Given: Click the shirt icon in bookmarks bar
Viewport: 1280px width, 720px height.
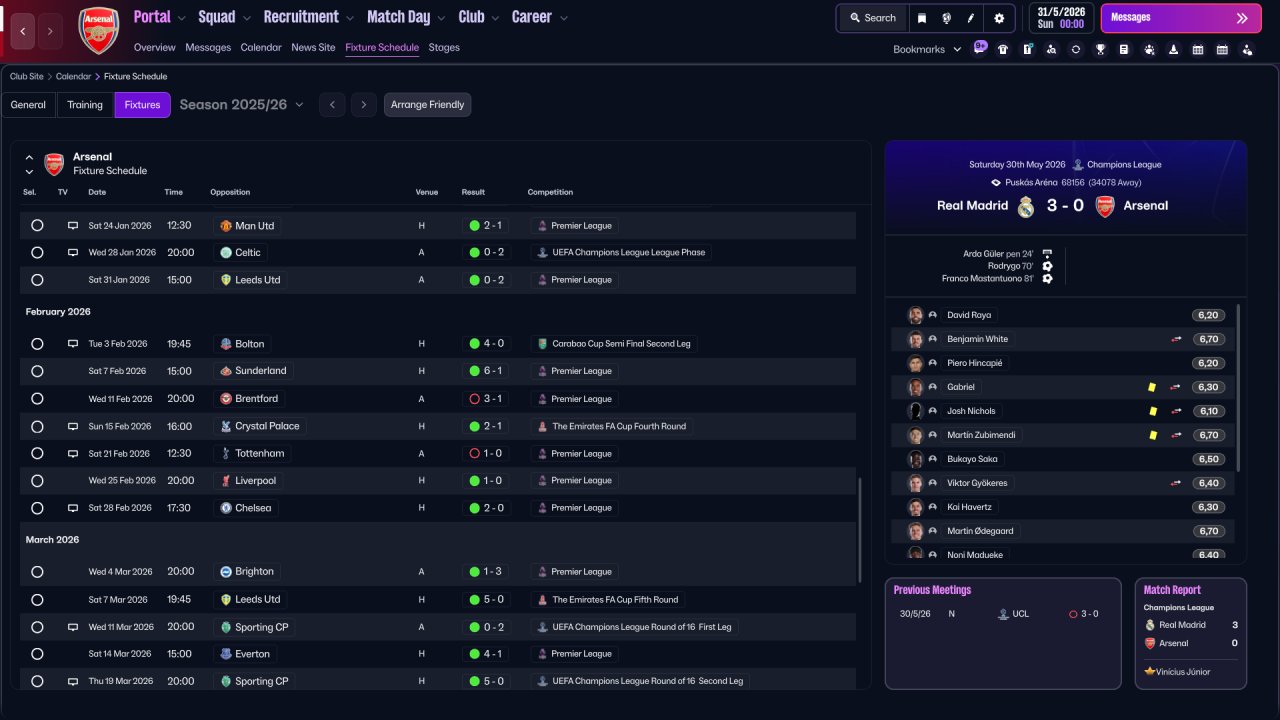Looking at the screenshot, I should click(x=1003, y=49).
